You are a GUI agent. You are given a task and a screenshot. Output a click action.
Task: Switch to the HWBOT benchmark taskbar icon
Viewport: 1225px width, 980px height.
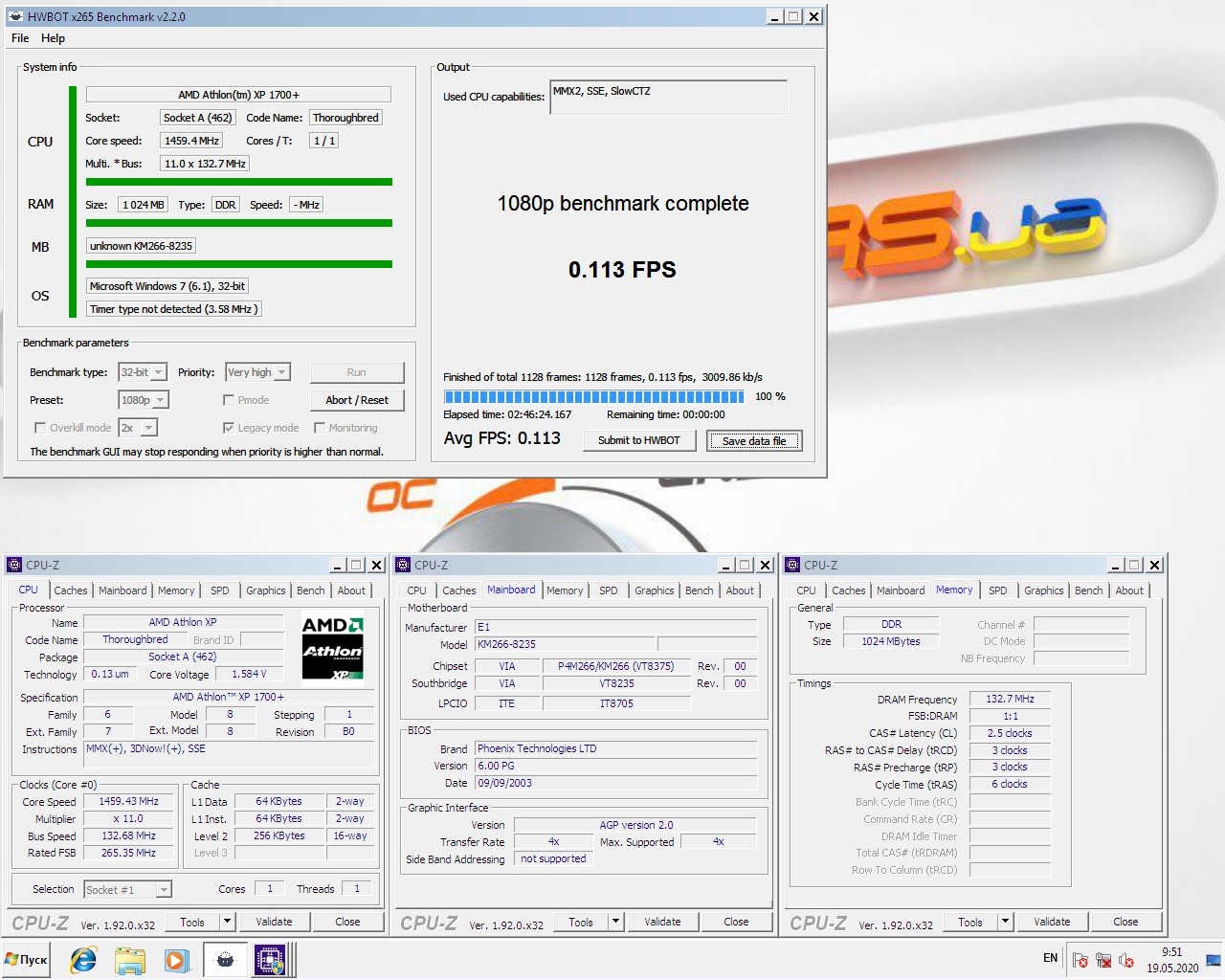tap(225, 960)
